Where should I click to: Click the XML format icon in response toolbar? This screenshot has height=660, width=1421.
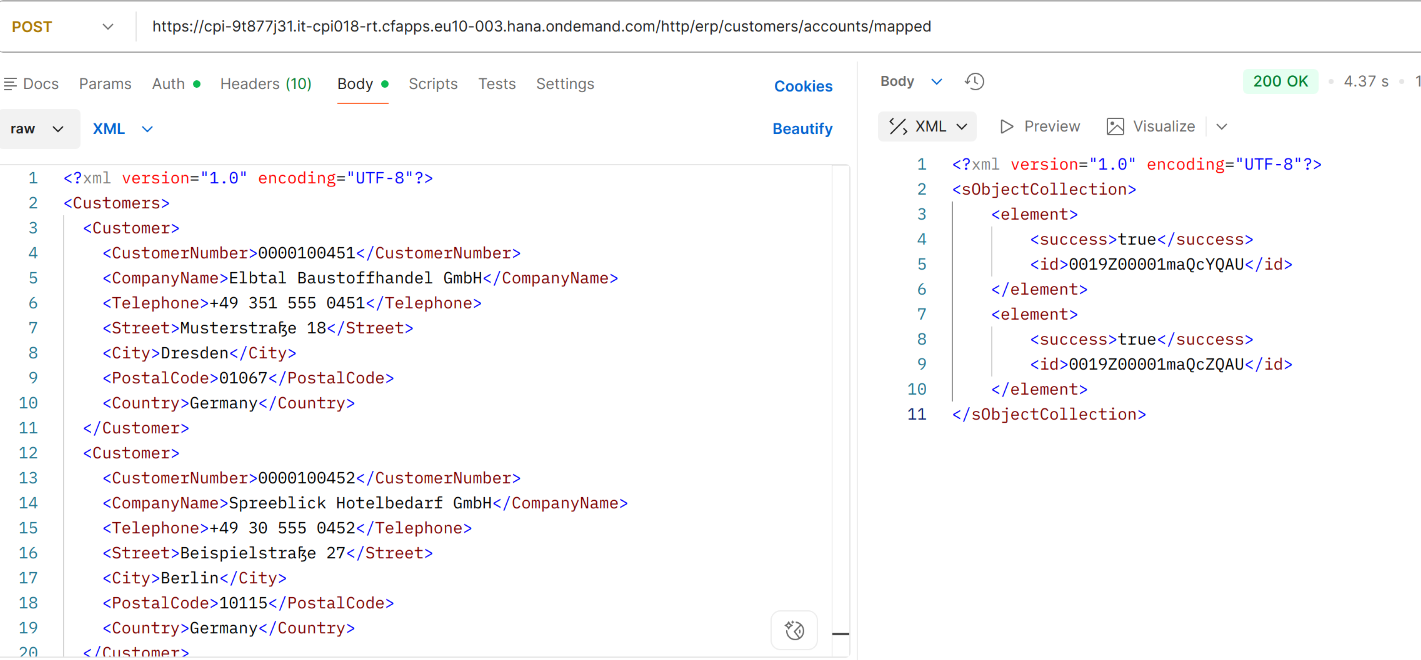click(898, 127)
